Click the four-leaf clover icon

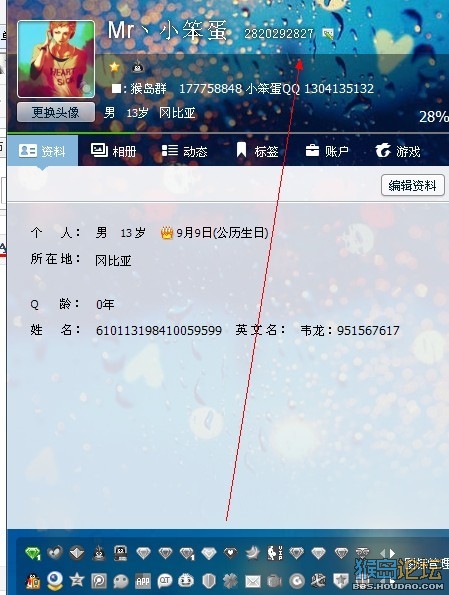click(x=231, y=581)
